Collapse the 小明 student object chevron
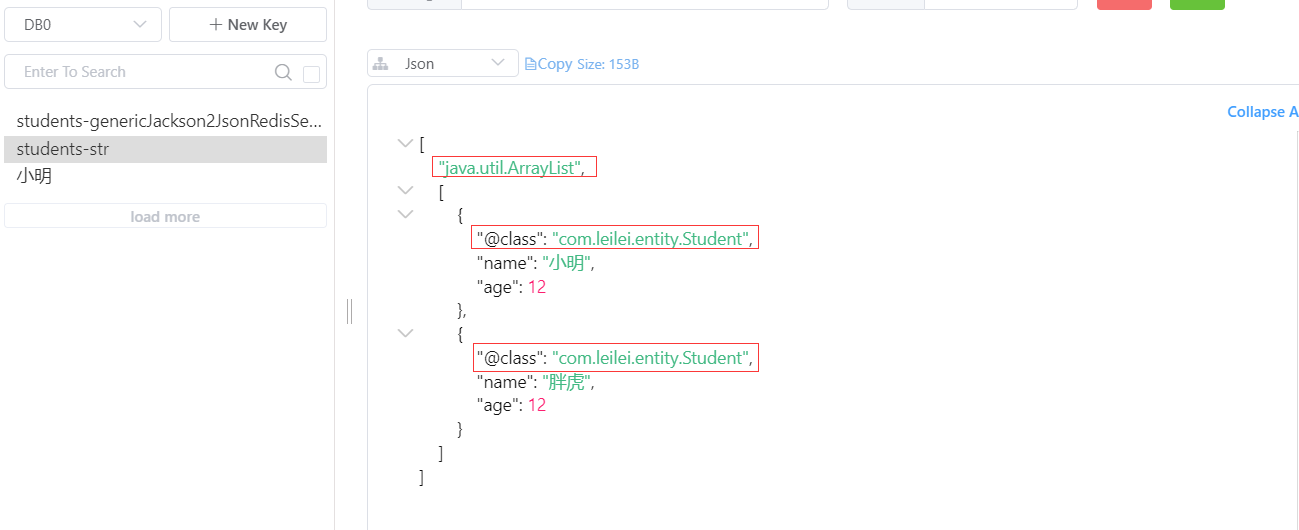Screen dimensions: 1299x530 click(405, 214)
